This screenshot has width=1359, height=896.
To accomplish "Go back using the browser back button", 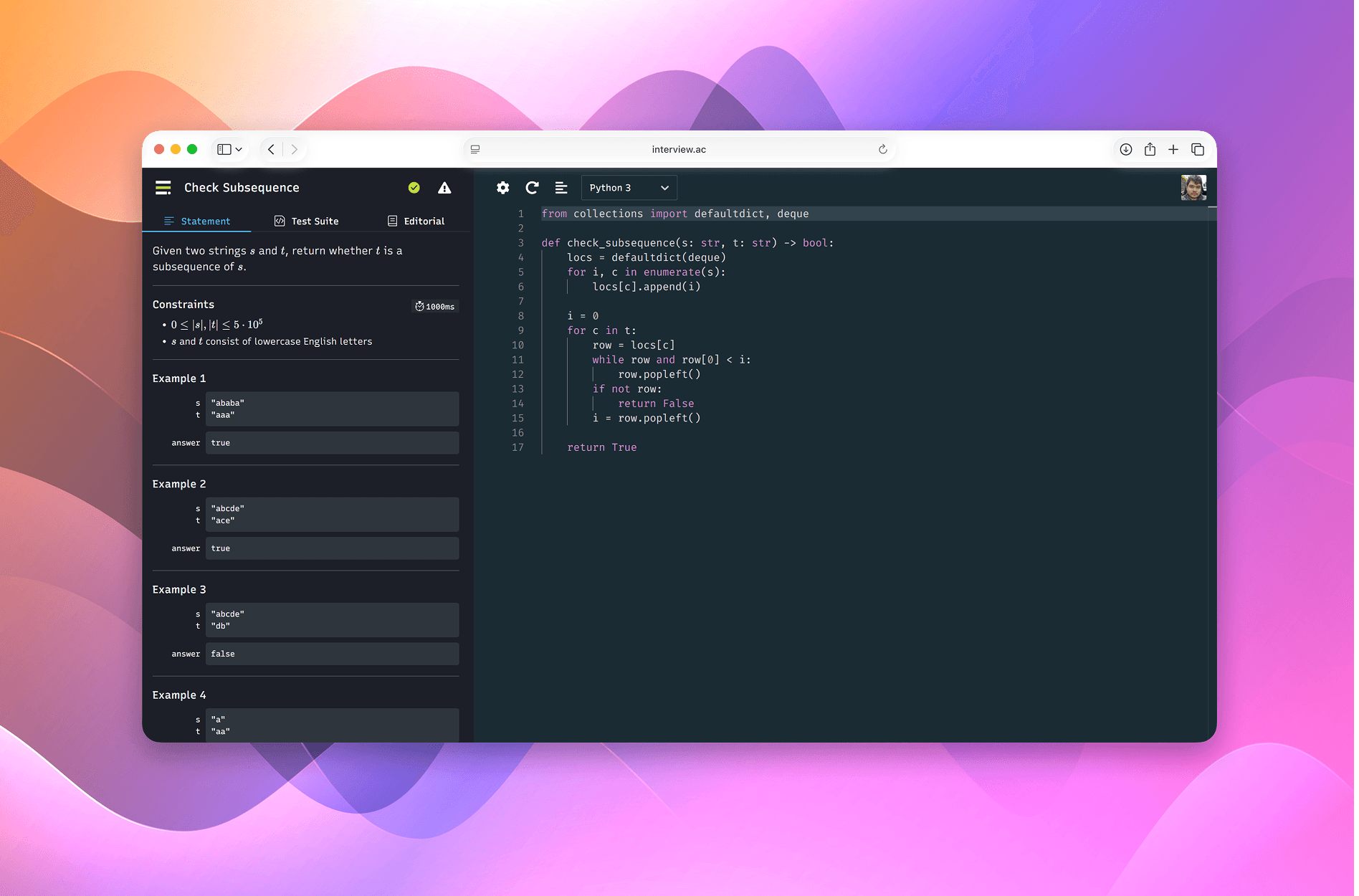I will 271,149.
